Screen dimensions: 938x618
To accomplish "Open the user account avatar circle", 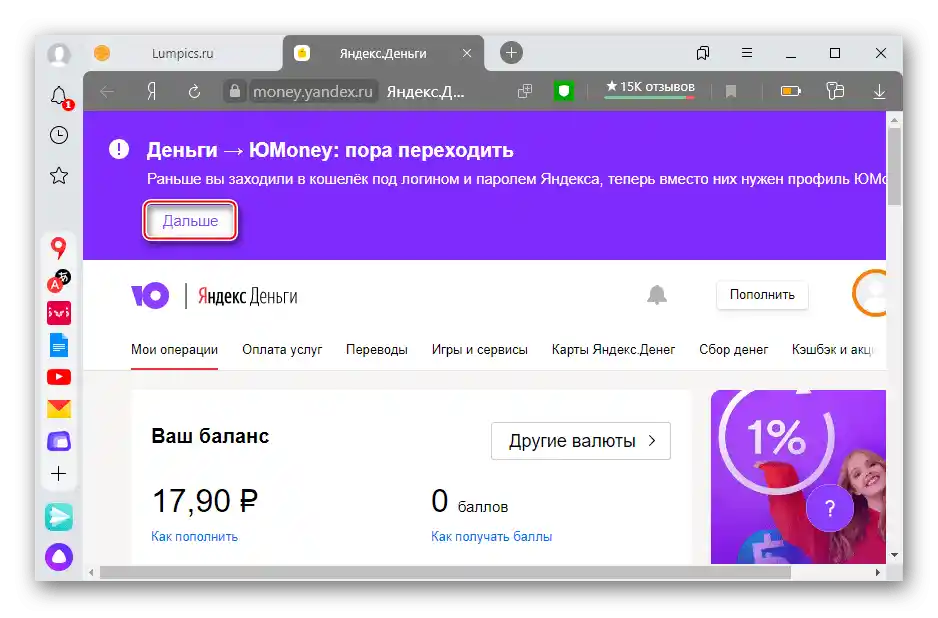I will coord(870,293).
